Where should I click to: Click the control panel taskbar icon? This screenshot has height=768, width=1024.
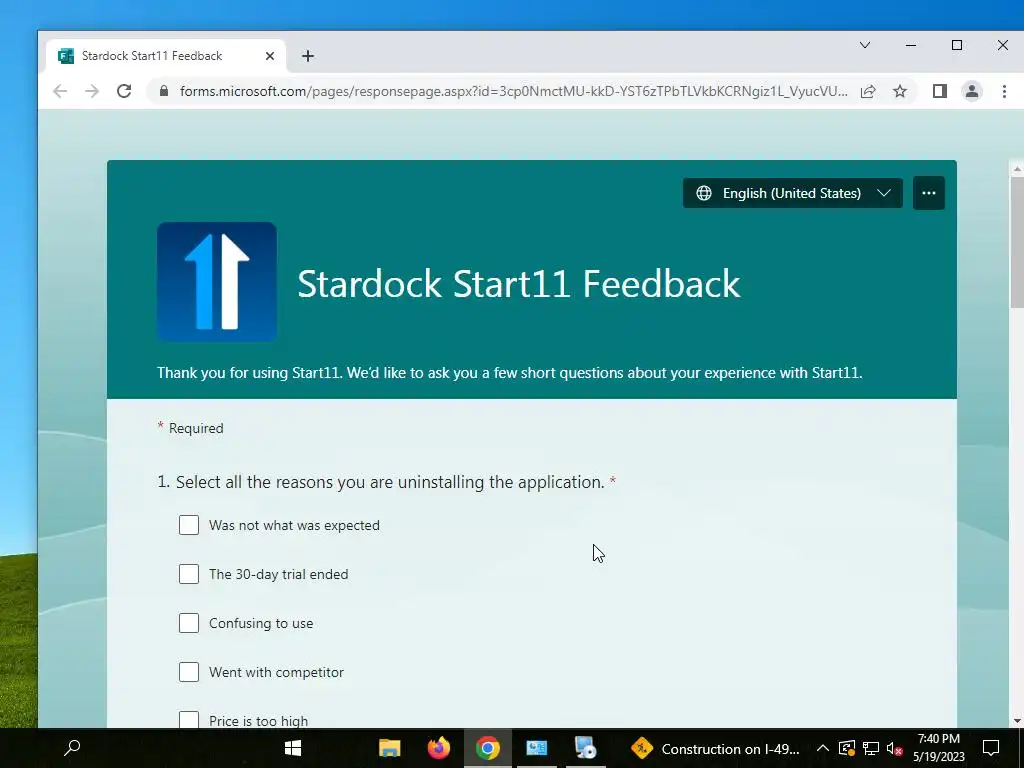click(537, 748)
